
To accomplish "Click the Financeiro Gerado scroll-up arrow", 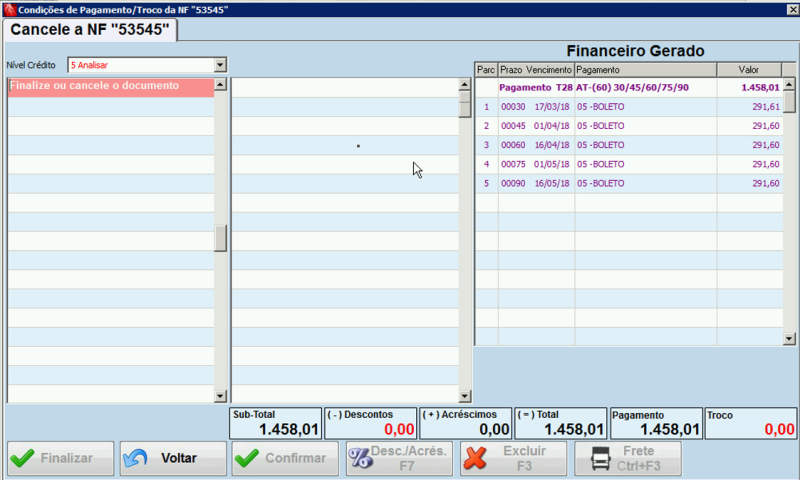I will pyautogui.click(x=789, y=84).
